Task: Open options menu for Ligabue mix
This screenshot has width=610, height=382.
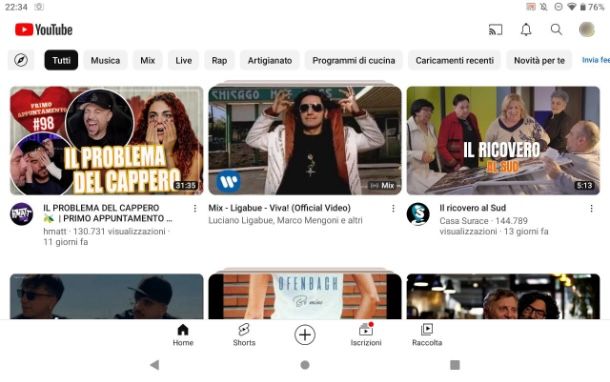Action: coord(393,209)
